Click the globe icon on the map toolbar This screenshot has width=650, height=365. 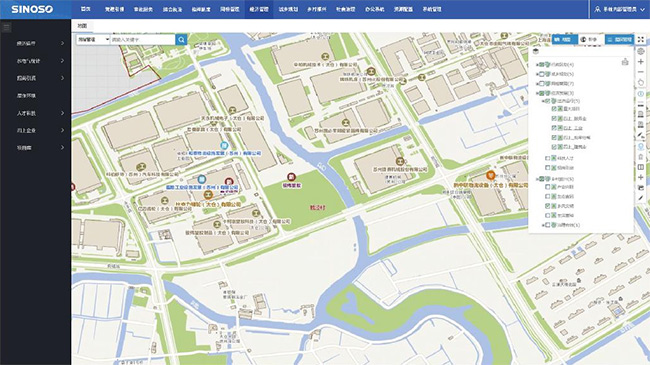point(640,51)
